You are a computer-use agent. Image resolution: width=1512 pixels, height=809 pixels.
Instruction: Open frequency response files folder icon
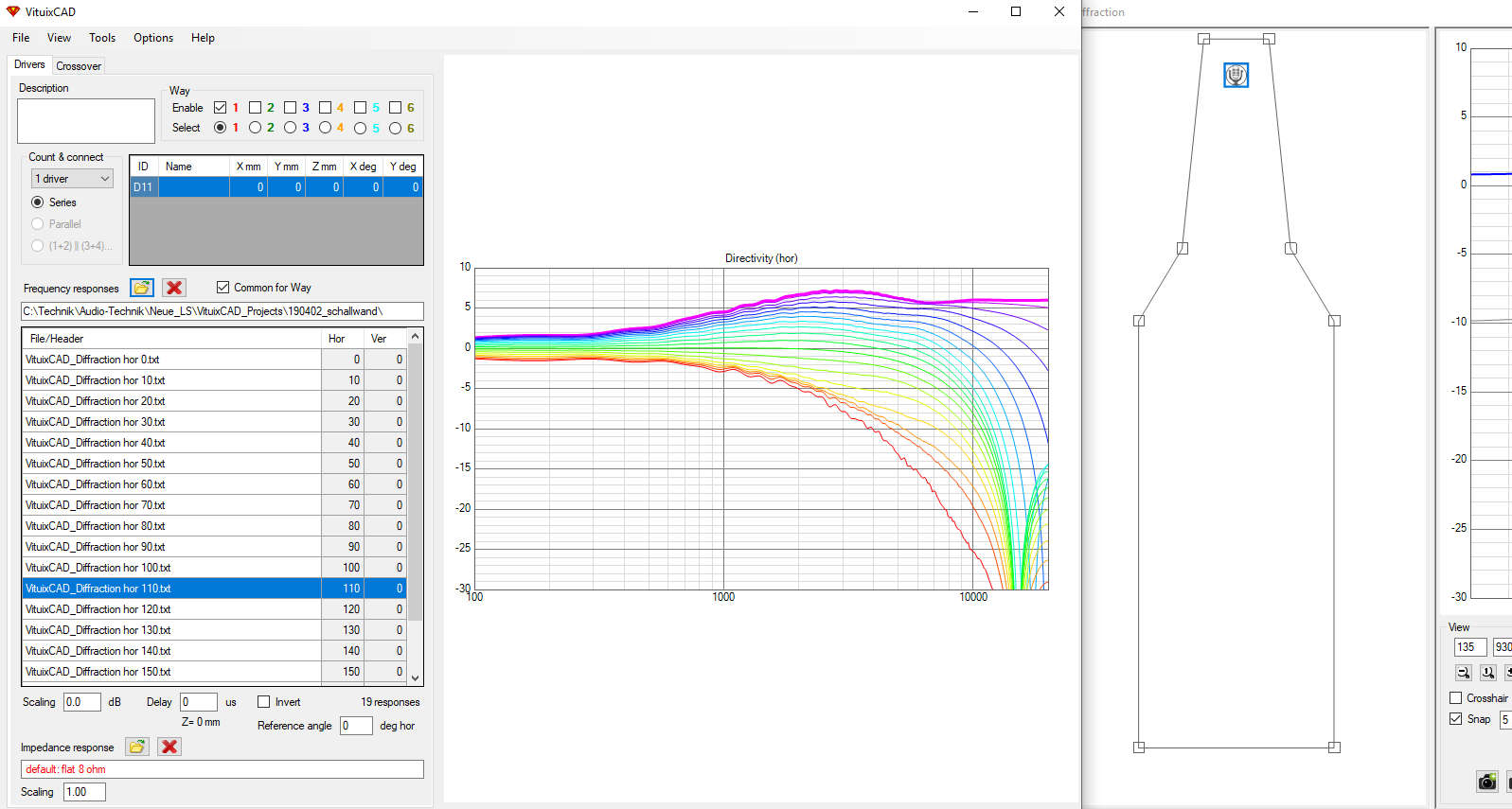(142, 288)
